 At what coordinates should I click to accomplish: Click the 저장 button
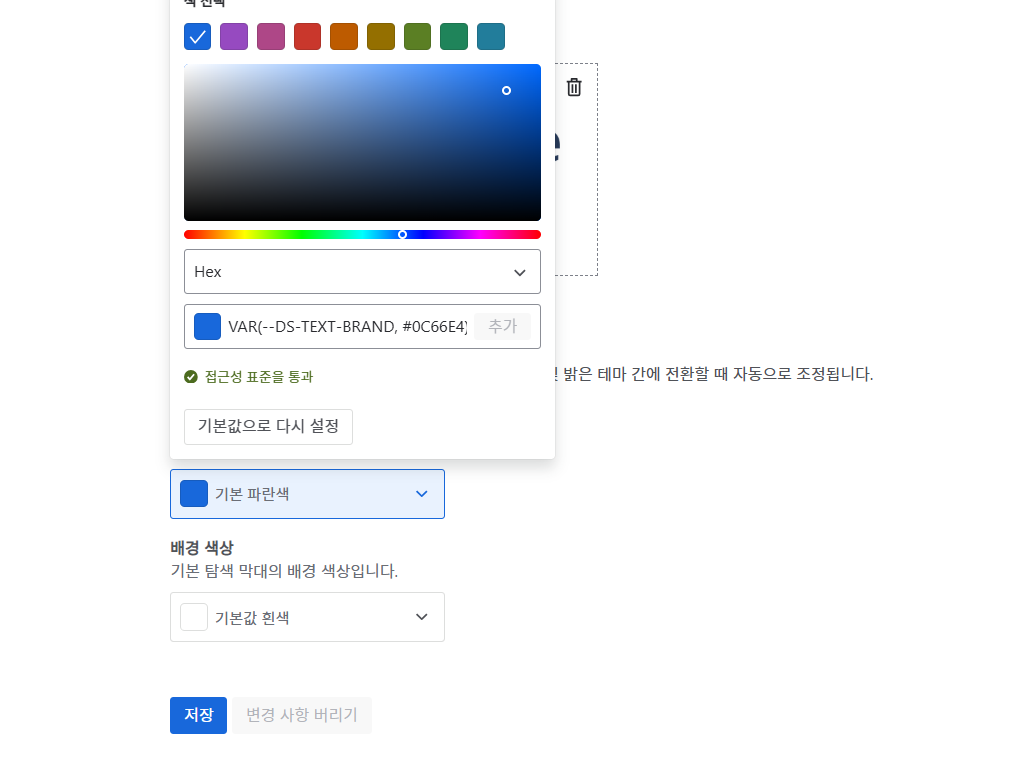[198, 715]
